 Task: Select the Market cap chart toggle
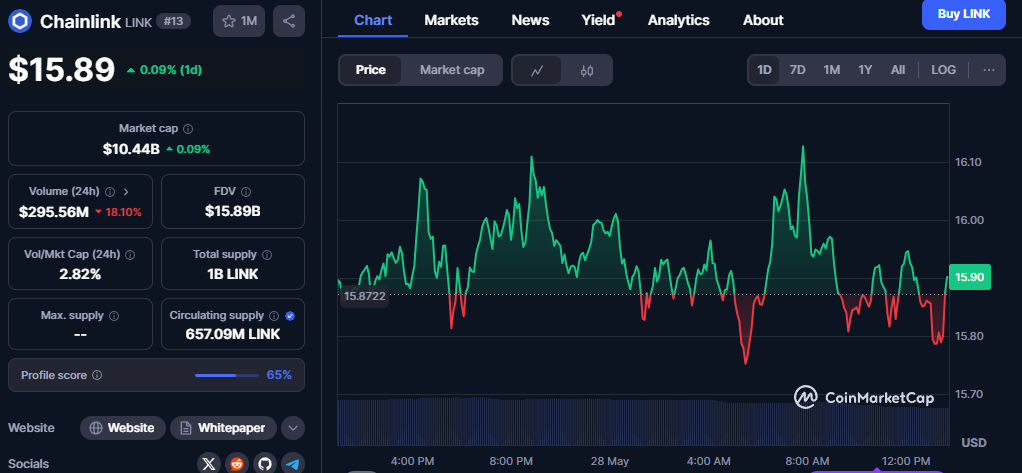pos(452,70)
